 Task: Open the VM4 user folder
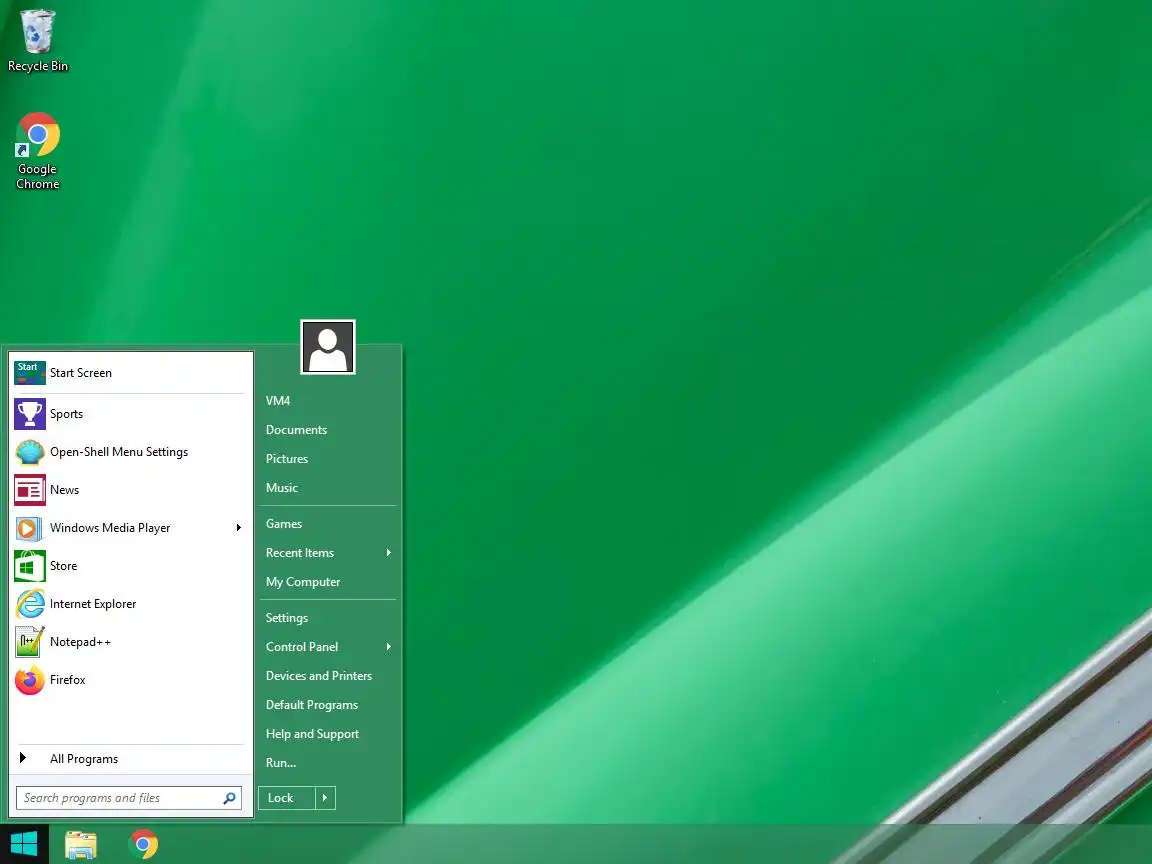click(x=278, y=400)
